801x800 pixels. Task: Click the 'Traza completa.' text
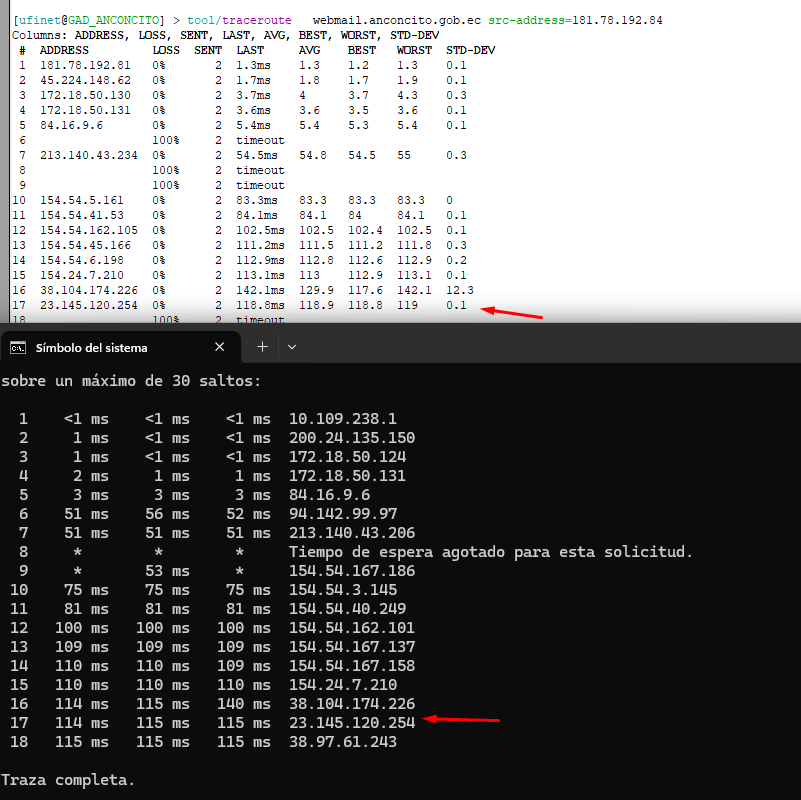(x=67, y=779)
